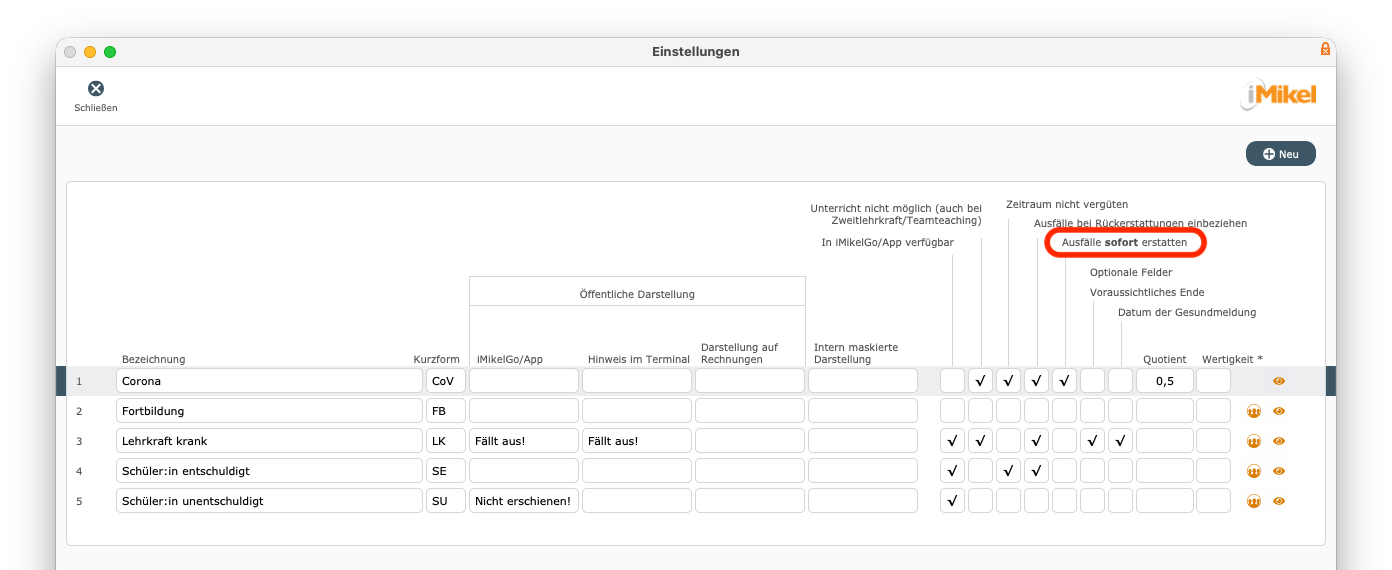This screenshot has height=570, width=1392.
Task: Uncheck 'Zeitraum nicht vergüten' for Schüler:in entschuldigt
Action: 1008,471
